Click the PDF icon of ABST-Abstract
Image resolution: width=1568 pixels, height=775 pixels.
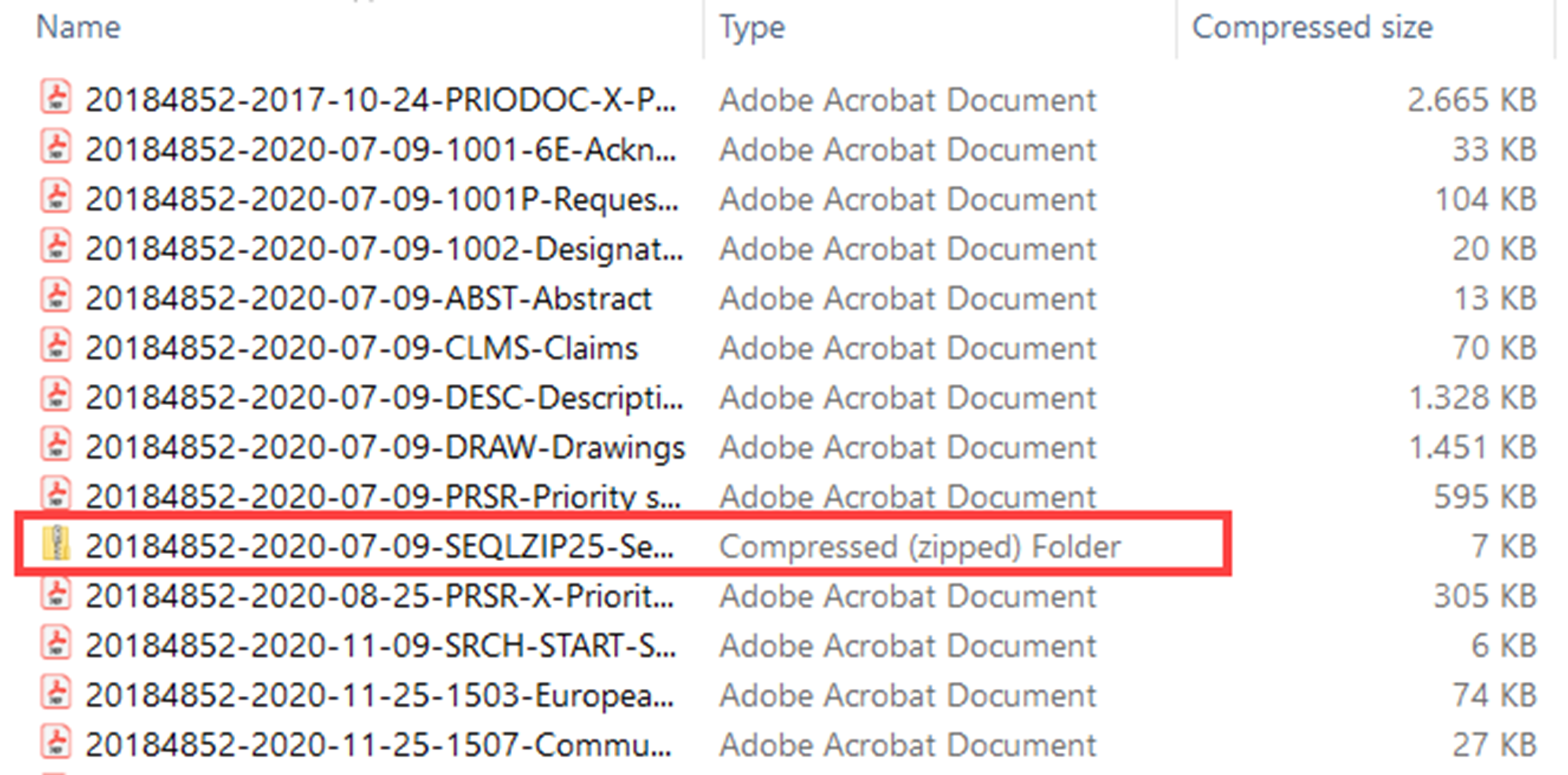[x=56, y=297]
